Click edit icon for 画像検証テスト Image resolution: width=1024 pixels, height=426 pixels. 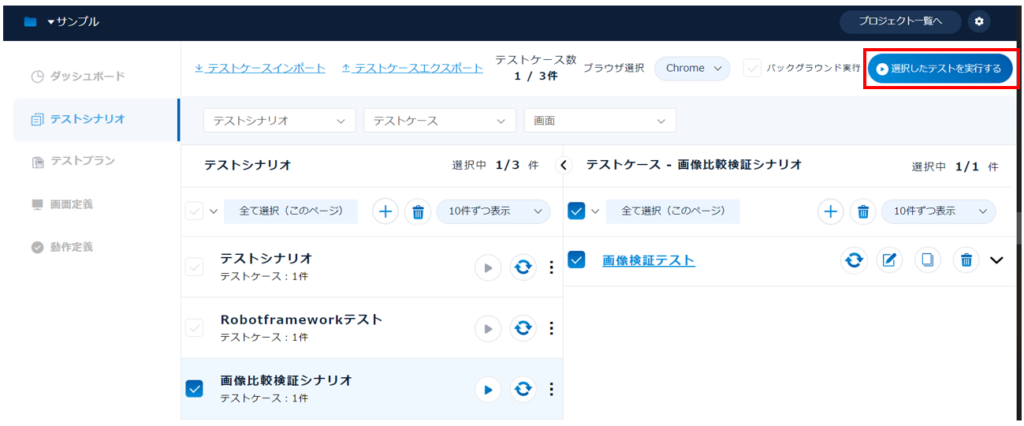coord(889,260)
